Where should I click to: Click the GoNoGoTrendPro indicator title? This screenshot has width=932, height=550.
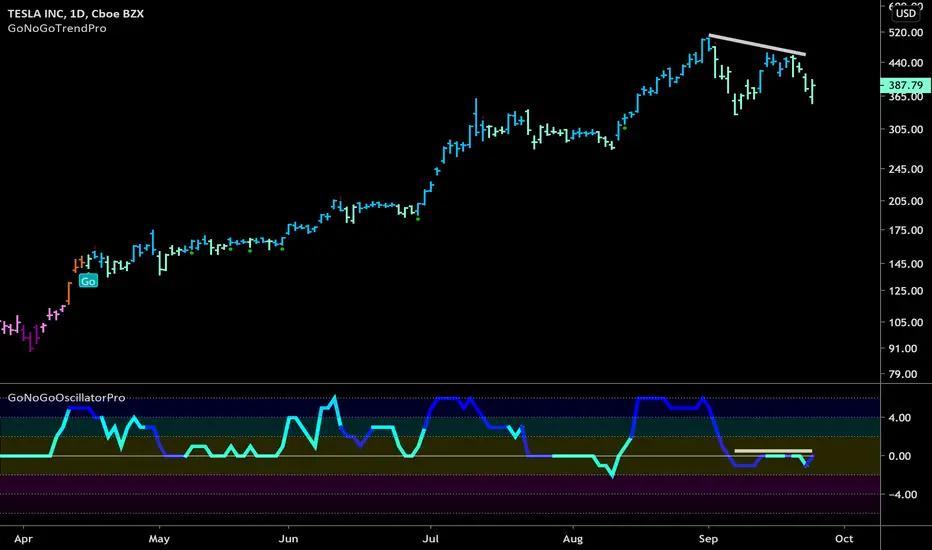pos(57,28)
